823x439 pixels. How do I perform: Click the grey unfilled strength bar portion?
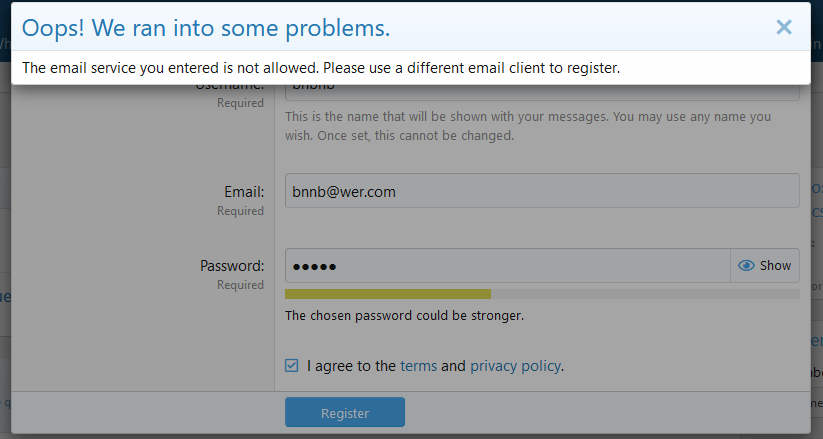pyautogui.click(x=645, y=294)
